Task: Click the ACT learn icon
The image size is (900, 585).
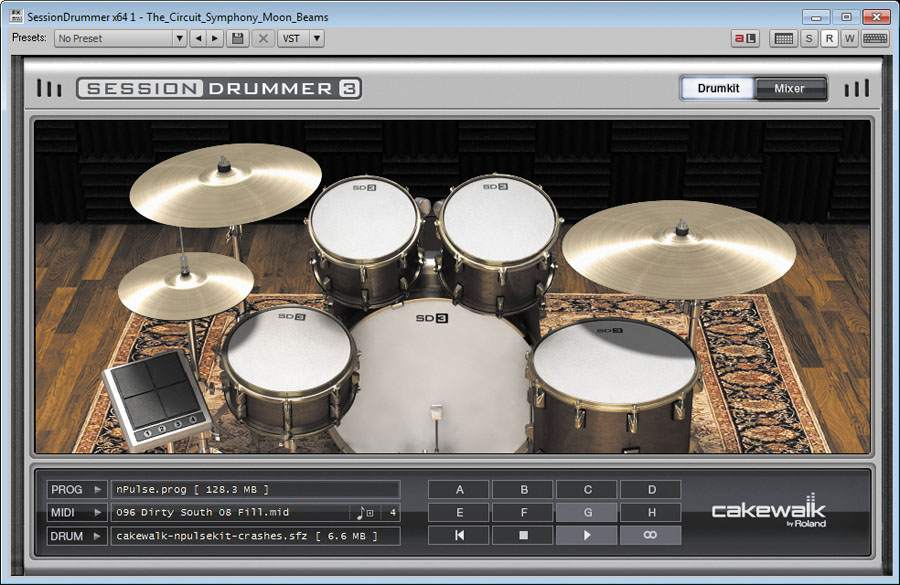Action: (x=745, y=38)
